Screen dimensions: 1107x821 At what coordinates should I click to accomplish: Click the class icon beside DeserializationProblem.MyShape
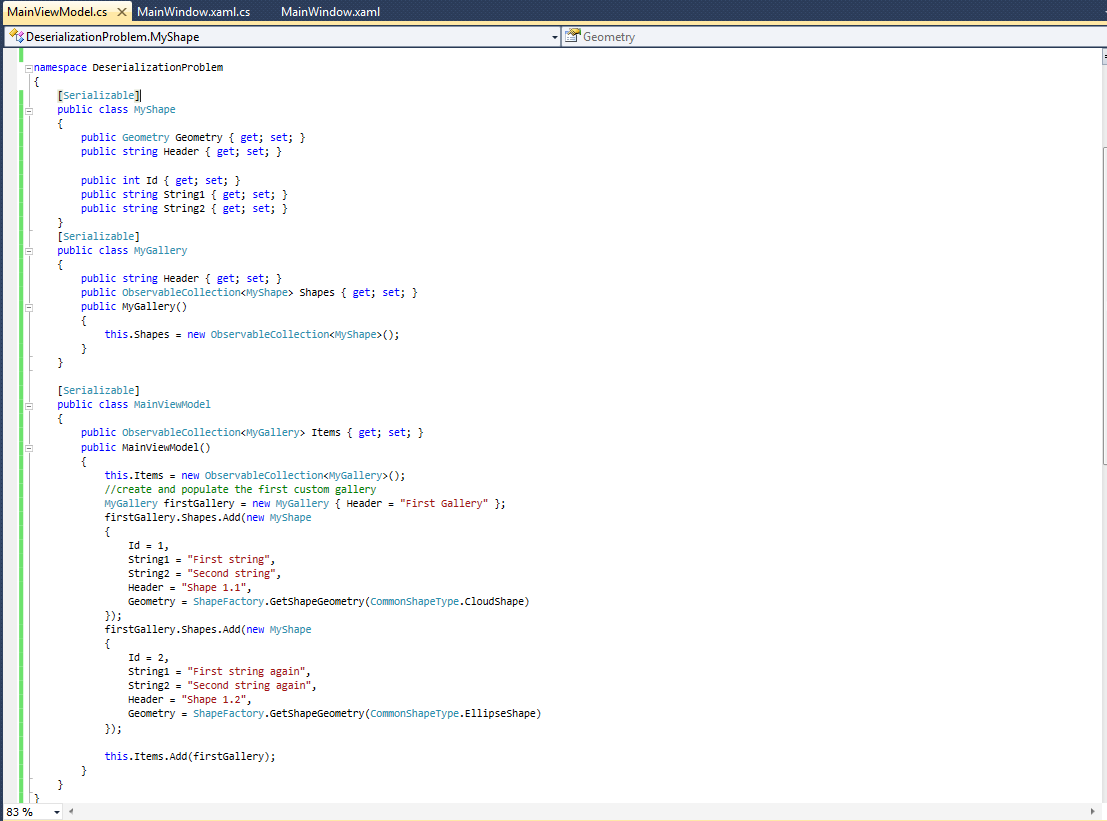(16, 37)
